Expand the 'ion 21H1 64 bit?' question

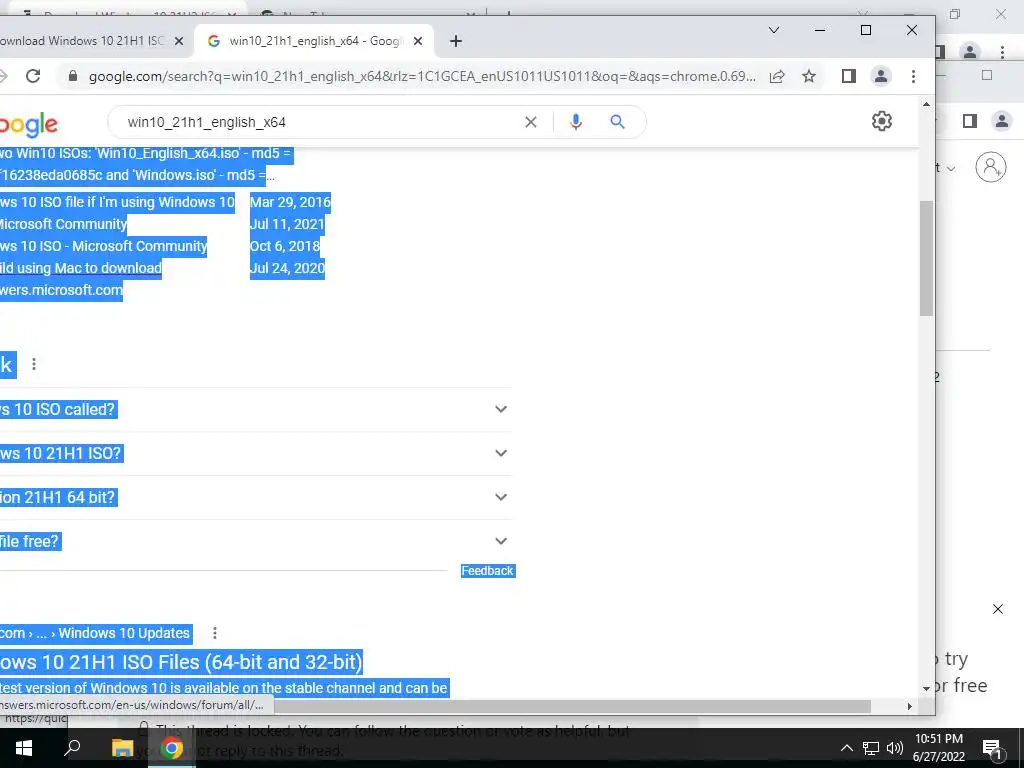[256, 497]
